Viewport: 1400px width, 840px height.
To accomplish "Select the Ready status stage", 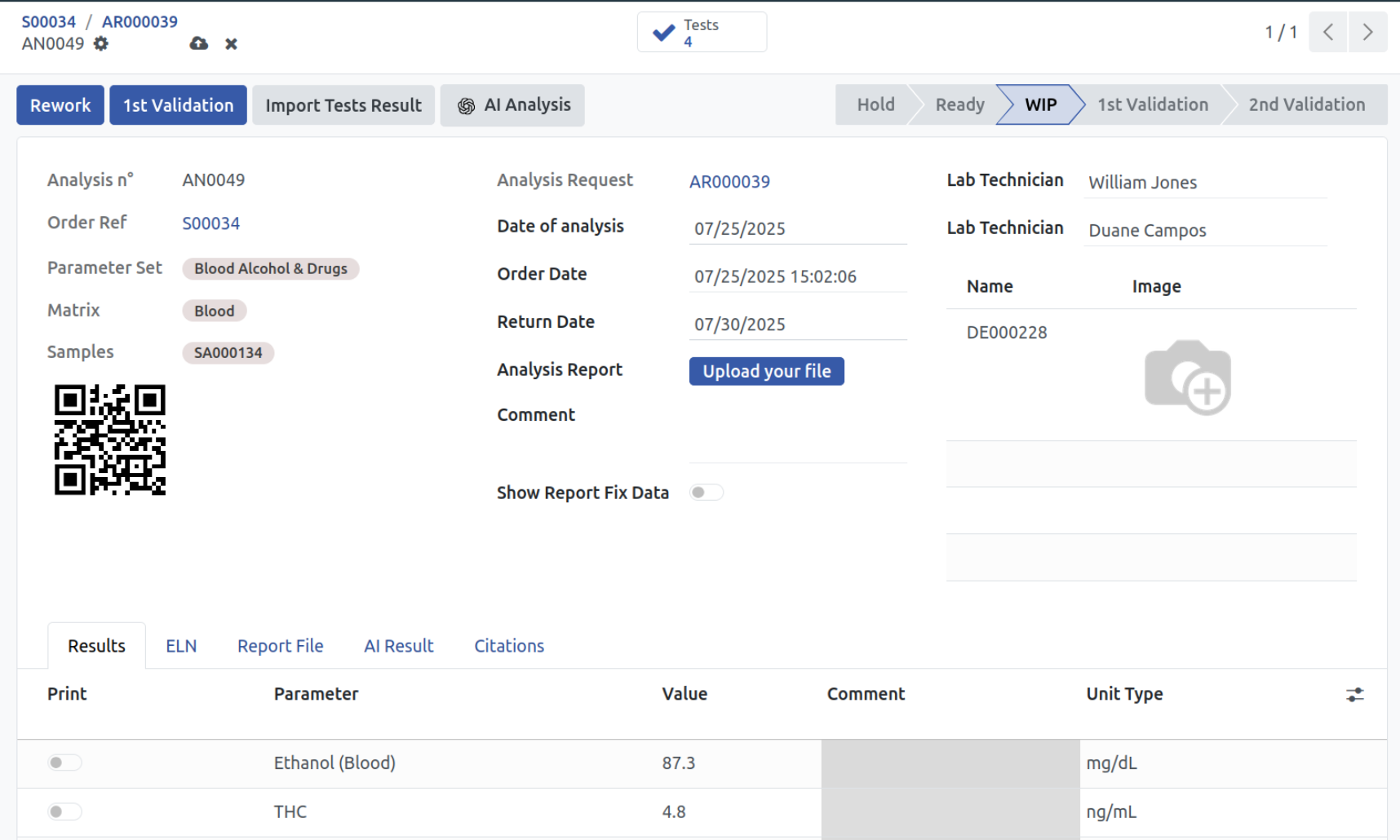I will 959,104.
